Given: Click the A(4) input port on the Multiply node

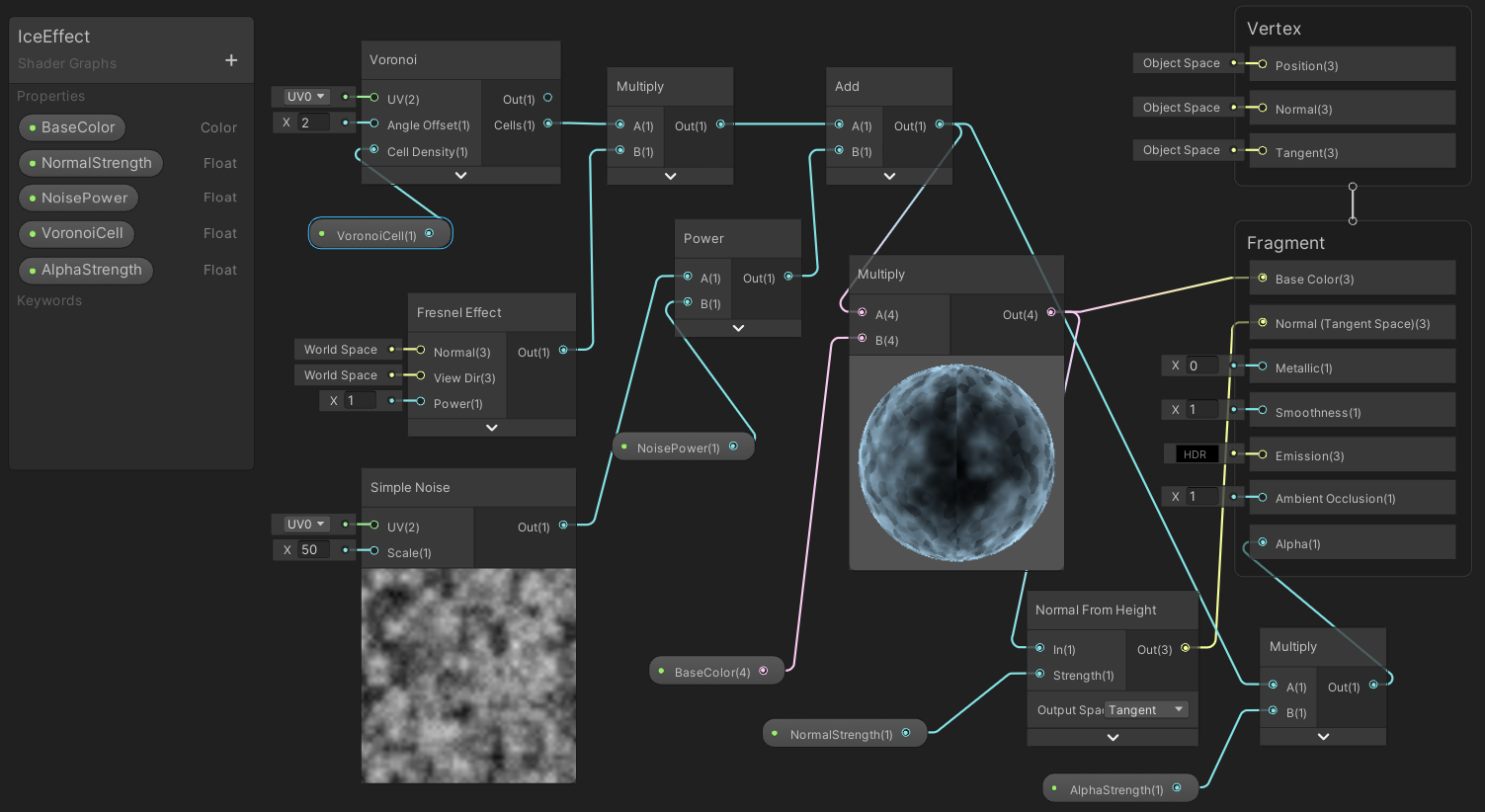Looking at the screenshot, I should (861, 314).
